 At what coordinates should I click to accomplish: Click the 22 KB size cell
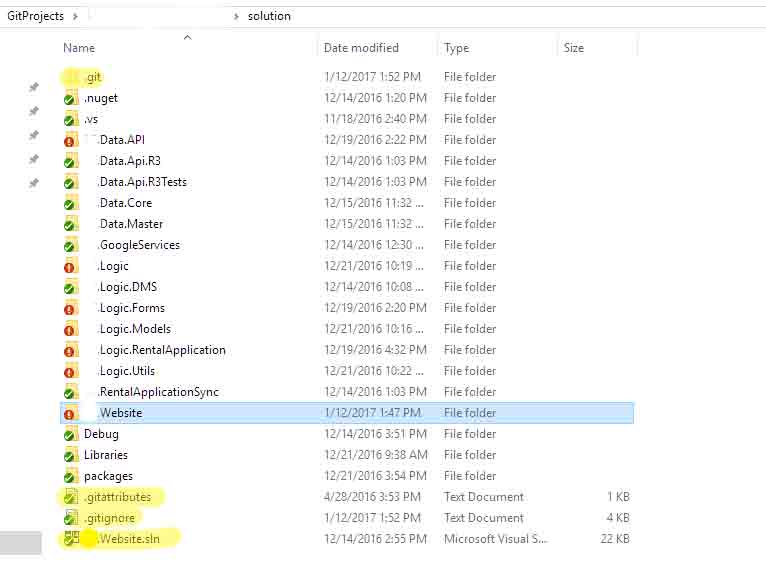tap(615, 539)
